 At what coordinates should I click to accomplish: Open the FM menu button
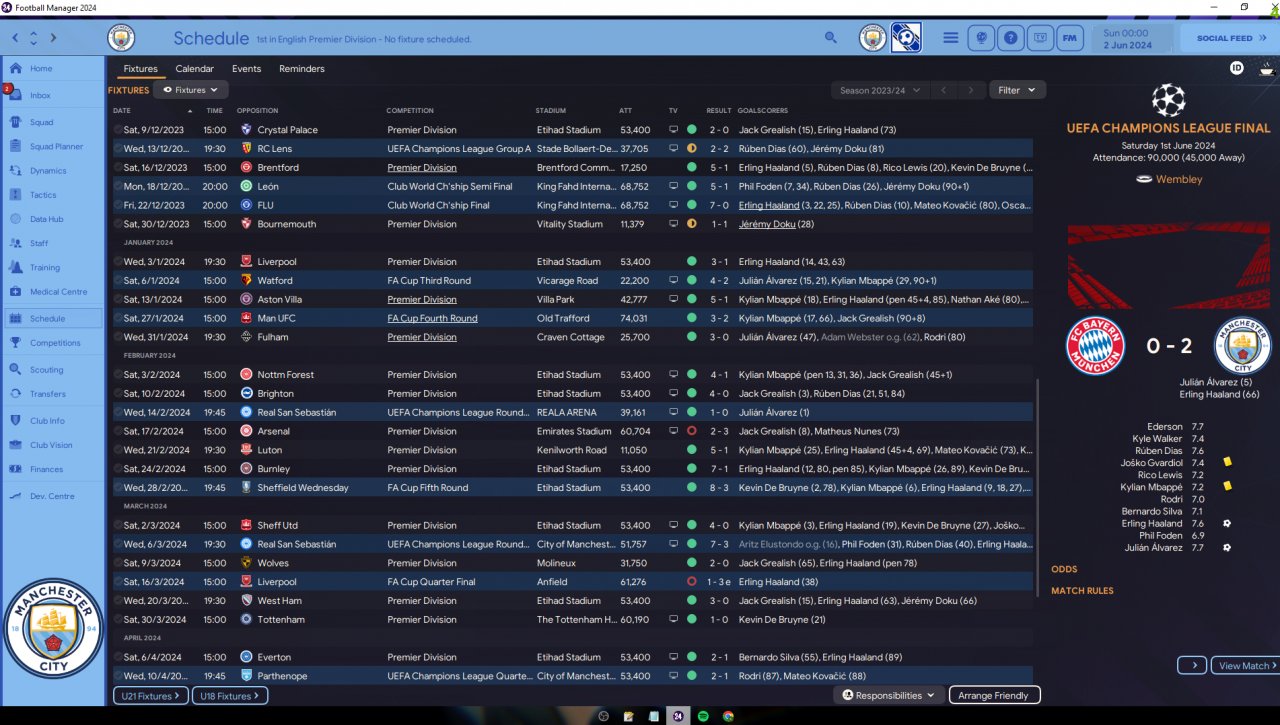click(x=1070, y=38)
